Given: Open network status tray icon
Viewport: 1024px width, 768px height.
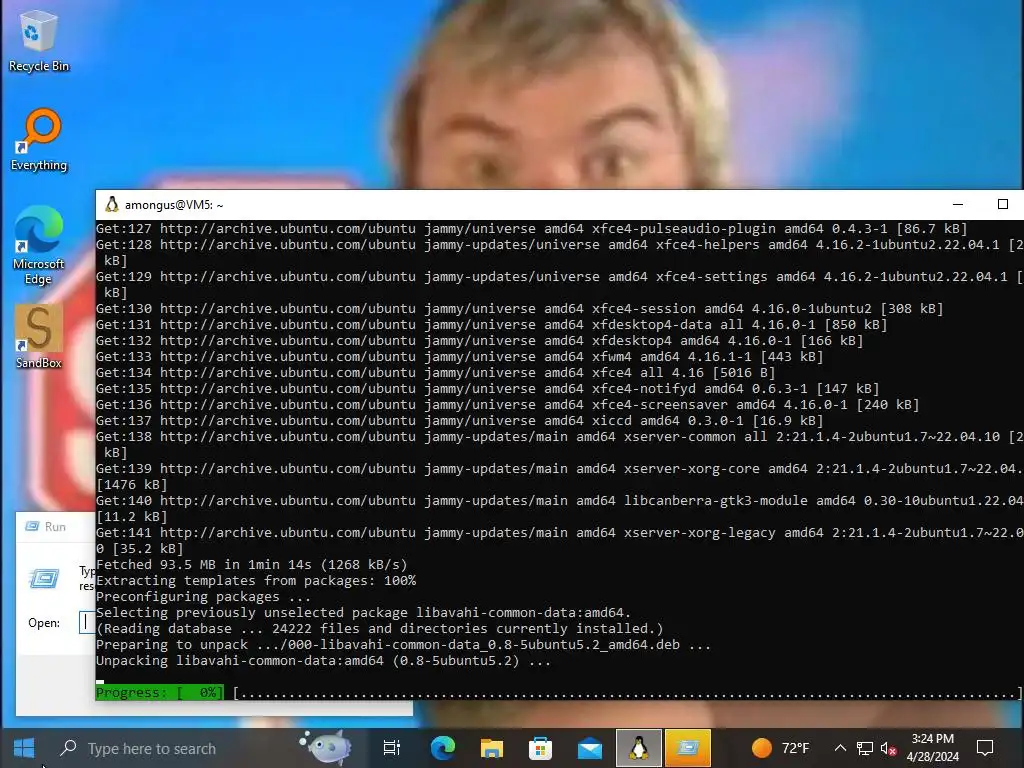Looking at the screenshot, I should pyautogui.click(x=865, y=748).
